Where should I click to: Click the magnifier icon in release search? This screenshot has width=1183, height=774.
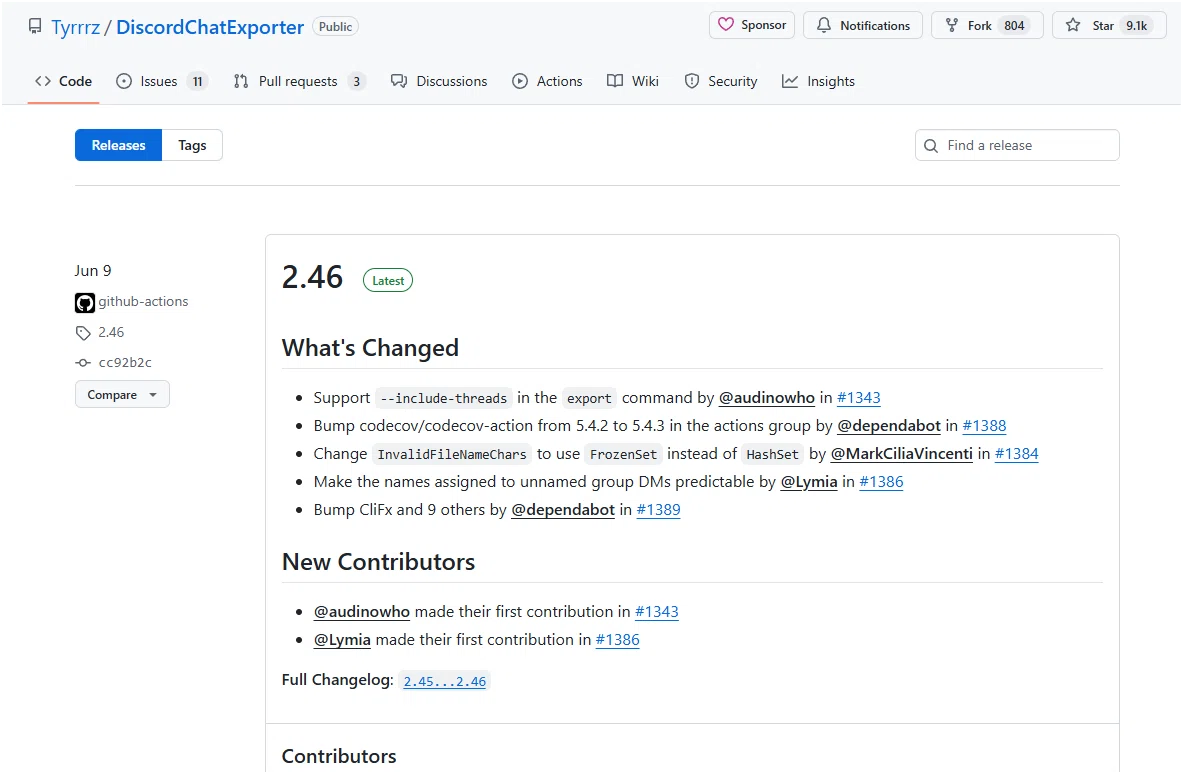931,146
